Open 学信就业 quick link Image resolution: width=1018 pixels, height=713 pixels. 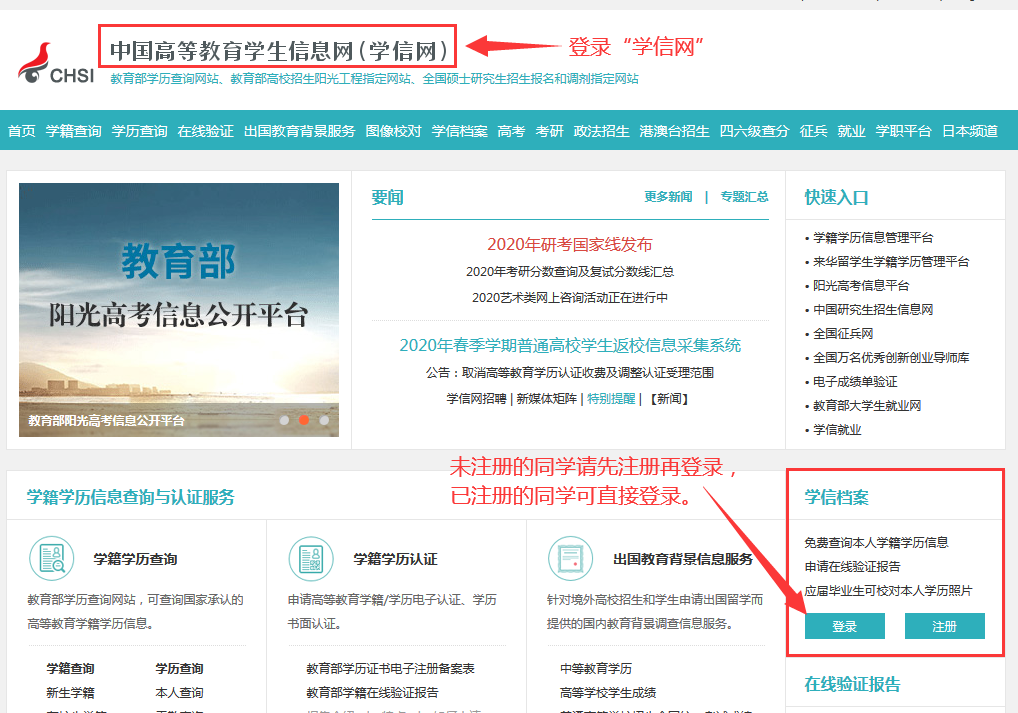coord(837,430)
